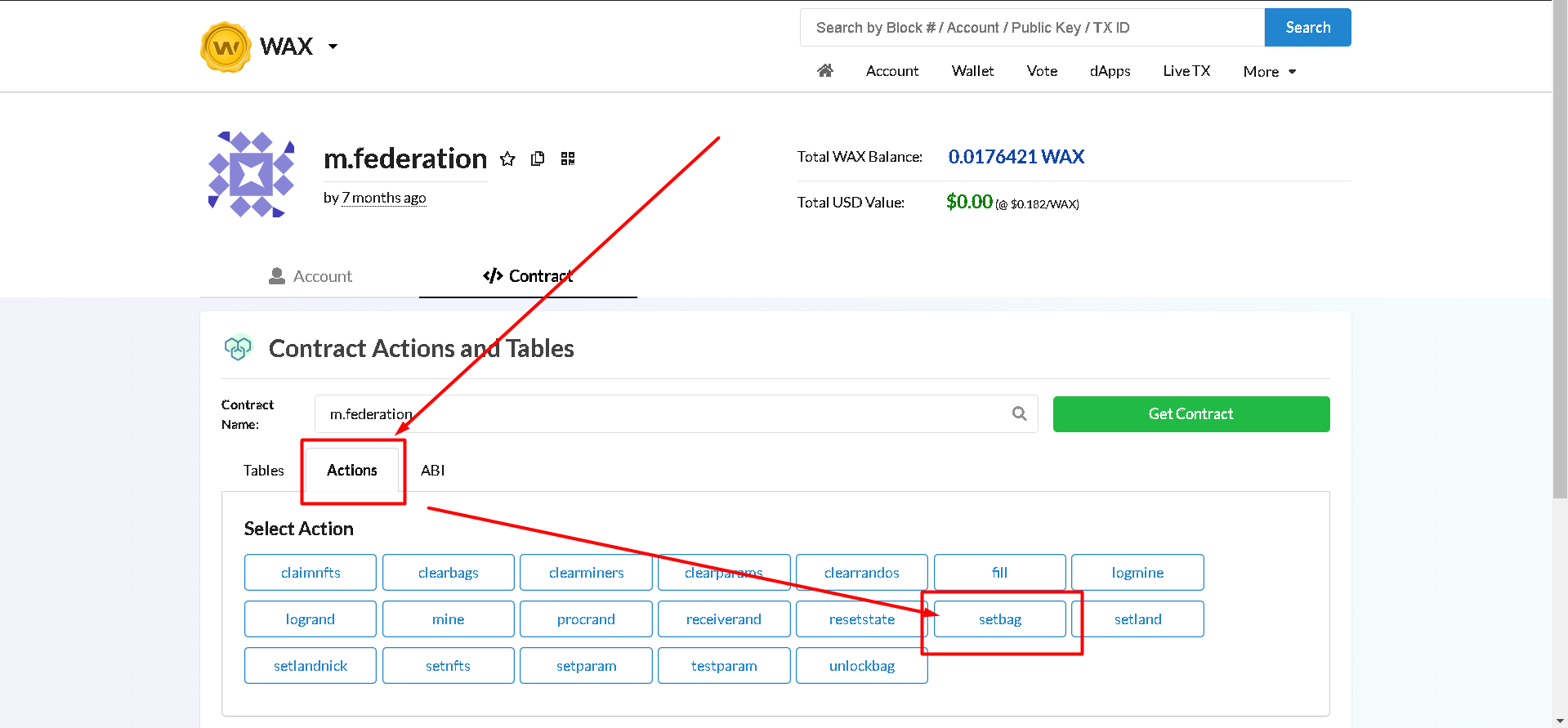Switch to the ABI tab
The width and height of the screenshot is (1568, 728).
pos(433,471)
